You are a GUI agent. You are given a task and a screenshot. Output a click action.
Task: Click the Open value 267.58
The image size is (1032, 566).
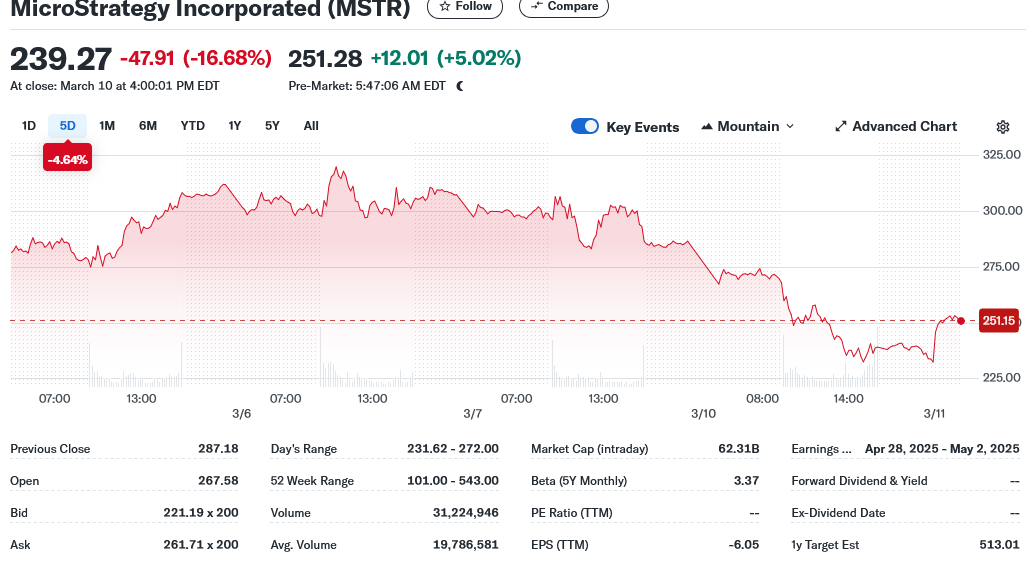pyautogui.click(x=218, y=481)
